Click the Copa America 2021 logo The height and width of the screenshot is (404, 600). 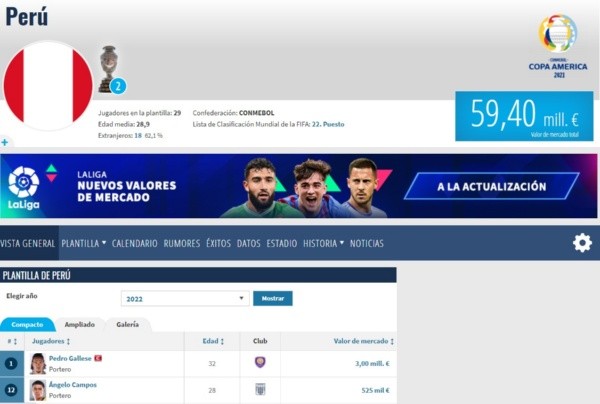click(558, 46)
